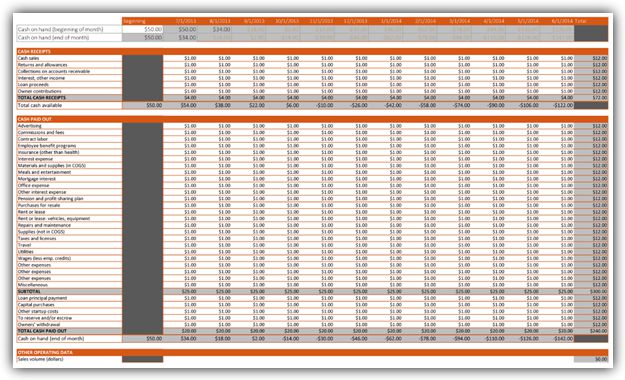Click the 'Cash on hand (beginning of month)' label
625x380 pixels.
click(60, 29)
